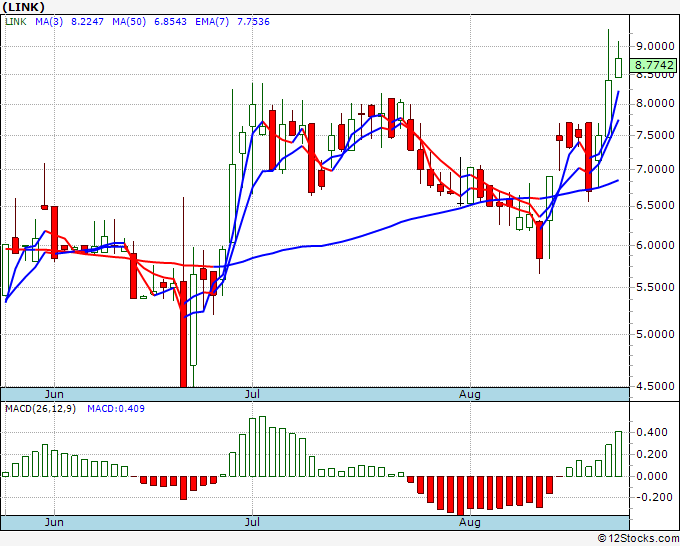This screenshot has width=680, height=546.
Task: Select the LINK legend label
Action: 16,22
